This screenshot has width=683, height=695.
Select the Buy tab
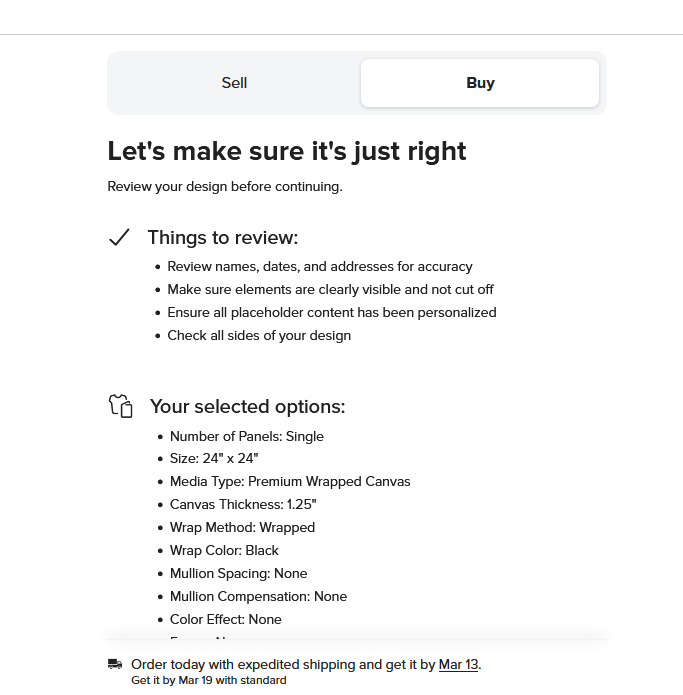point(480,83)
